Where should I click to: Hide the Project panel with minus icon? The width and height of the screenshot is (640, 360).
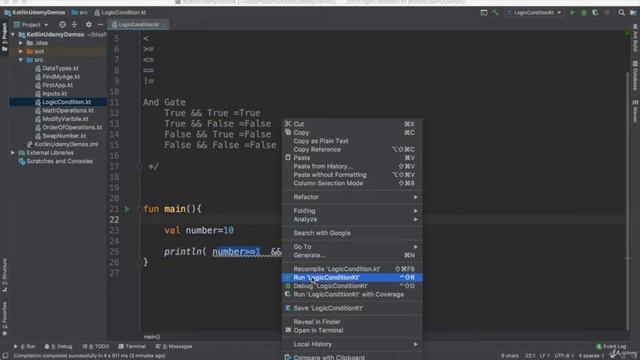pos(100,24)
